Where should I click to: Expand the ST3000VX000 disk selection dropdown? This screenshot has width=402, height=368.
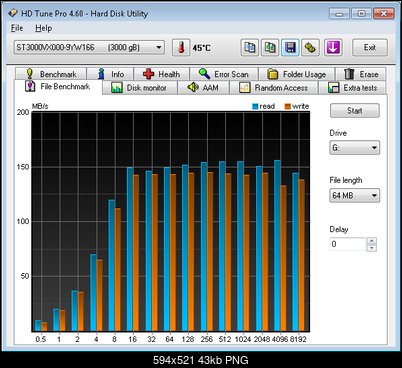tap(89, 47)
